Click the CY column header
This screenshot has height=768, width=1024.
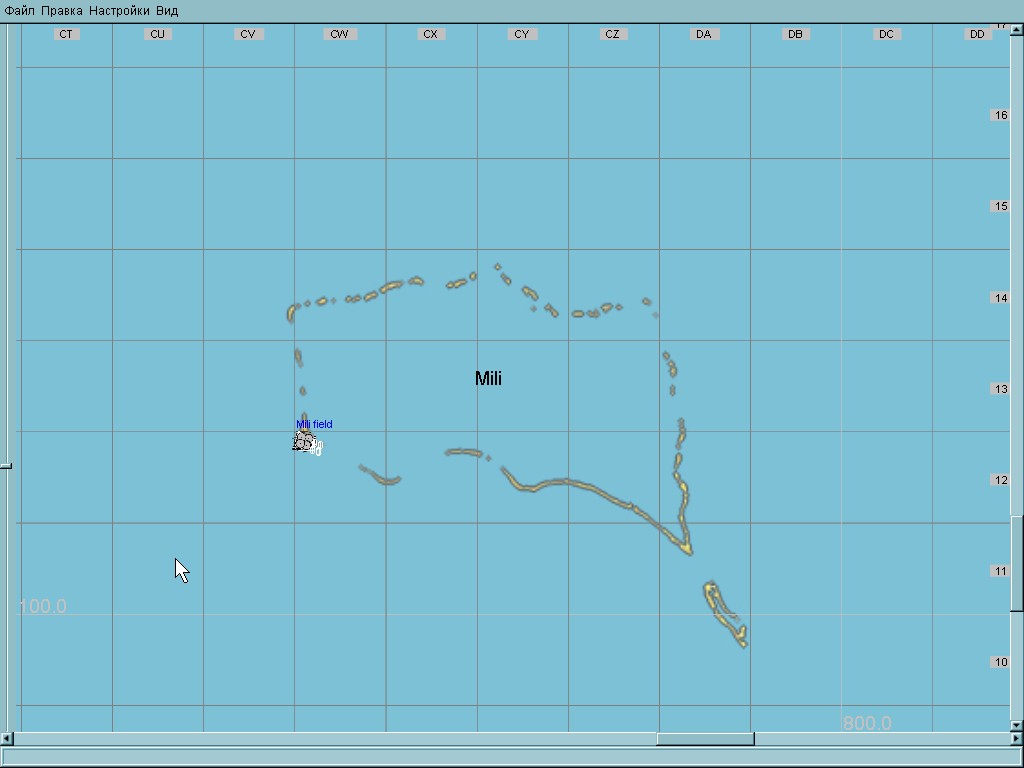point(522,34)
